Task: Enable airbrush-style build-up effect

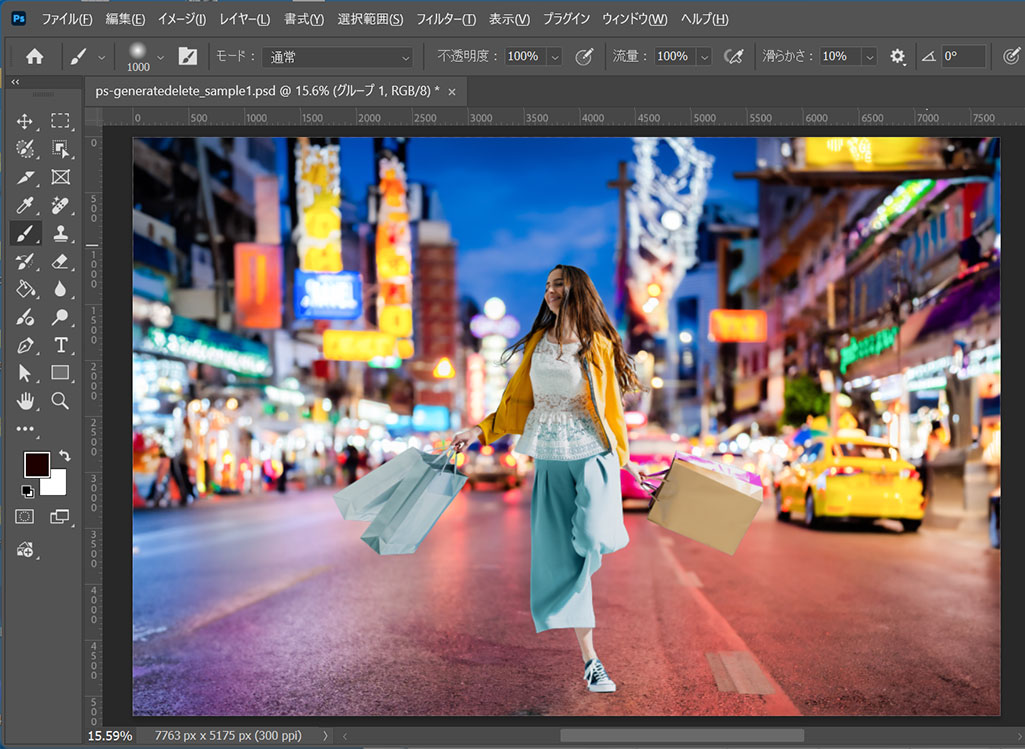Action: 734,56
